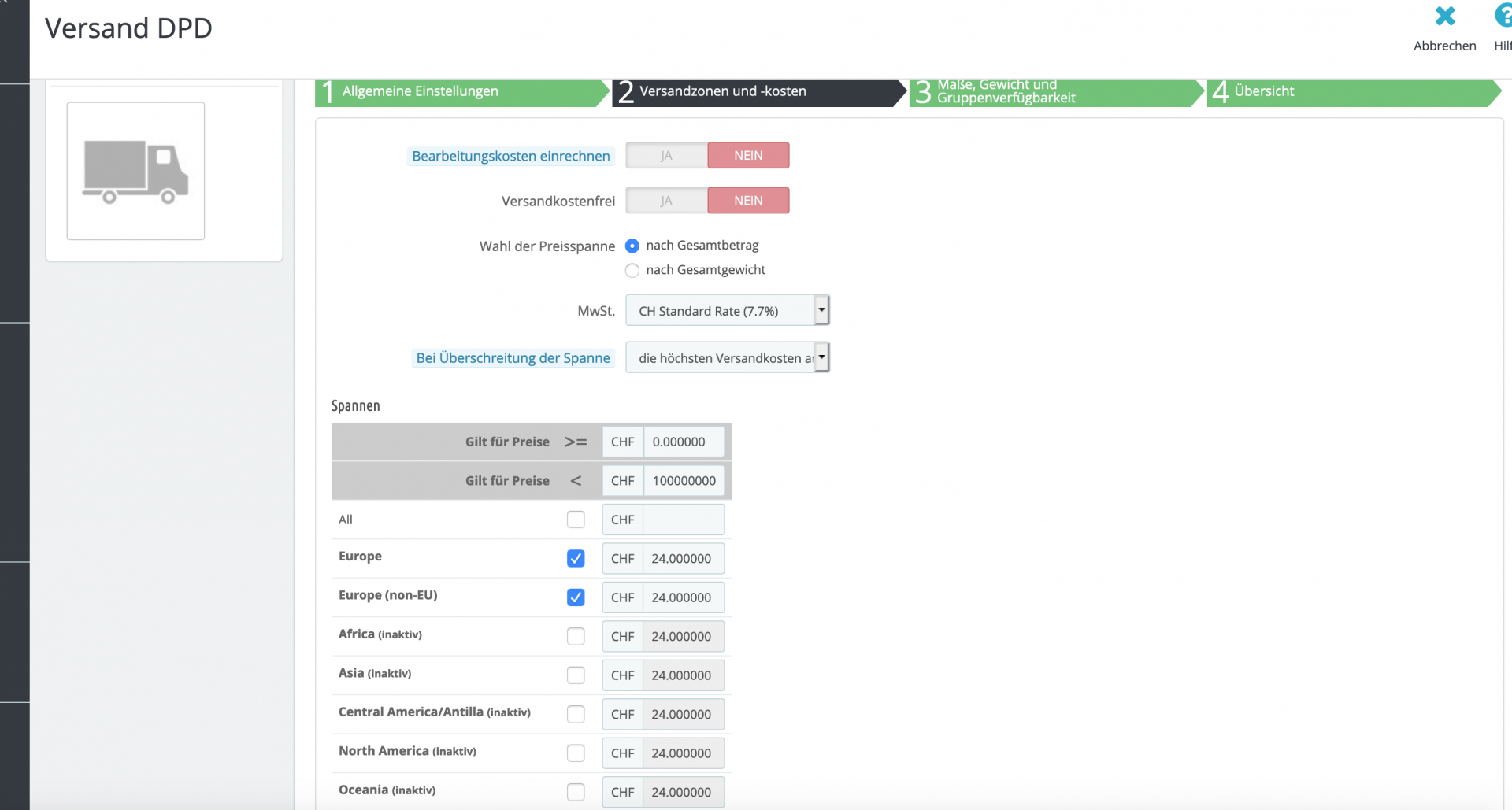Click the Bei Überschreitung der Spanne label

point(513,358)
